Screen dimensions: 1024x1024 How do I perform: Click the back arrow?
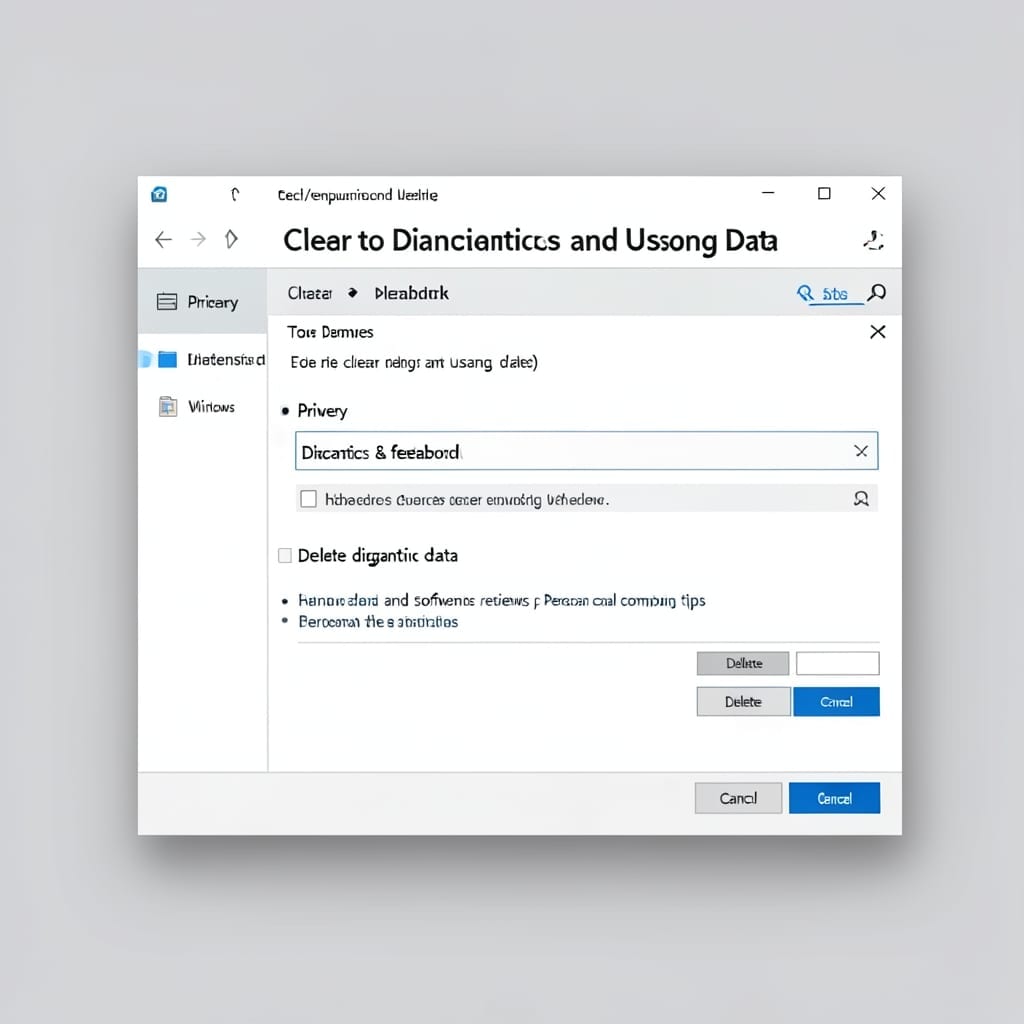coord(163,240)
